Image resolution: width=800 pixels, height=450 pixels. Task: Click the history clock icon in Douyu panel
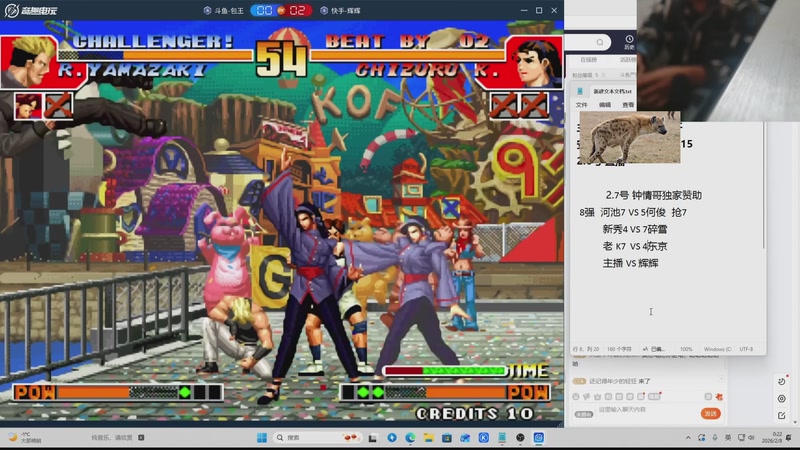[x=629, y=39]
